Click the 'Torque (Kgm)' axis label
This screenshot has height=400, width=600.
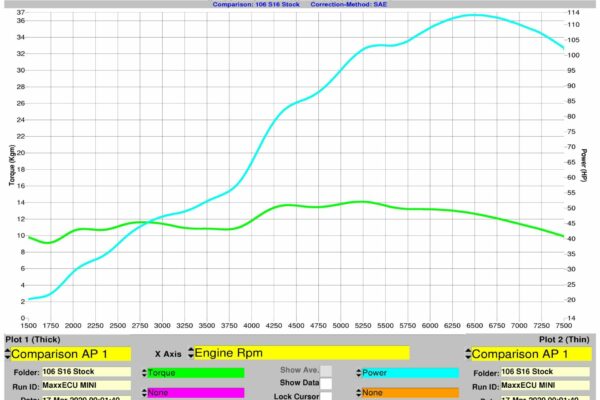click(x=12, y=165)
